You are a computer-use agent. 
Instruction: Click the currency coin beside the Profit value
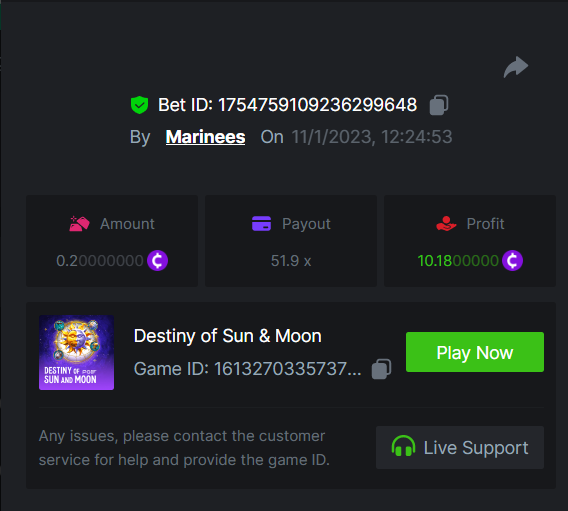512,260
